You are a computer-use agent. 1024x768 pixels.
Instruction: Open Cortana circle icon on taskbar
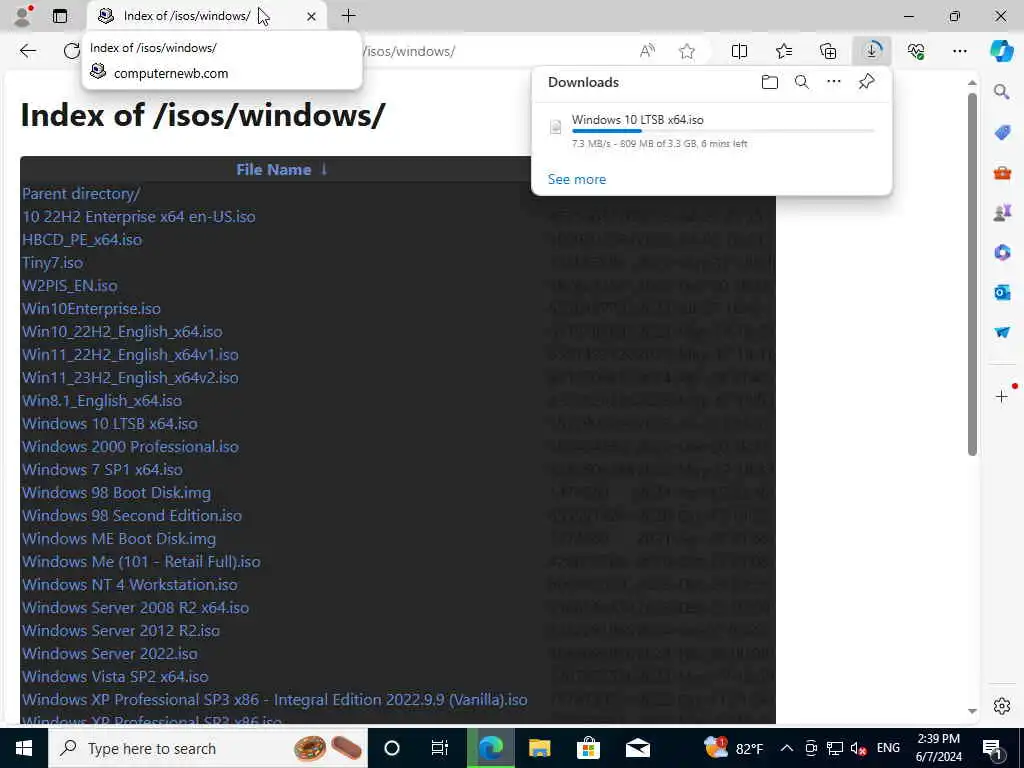coord(391,748)
